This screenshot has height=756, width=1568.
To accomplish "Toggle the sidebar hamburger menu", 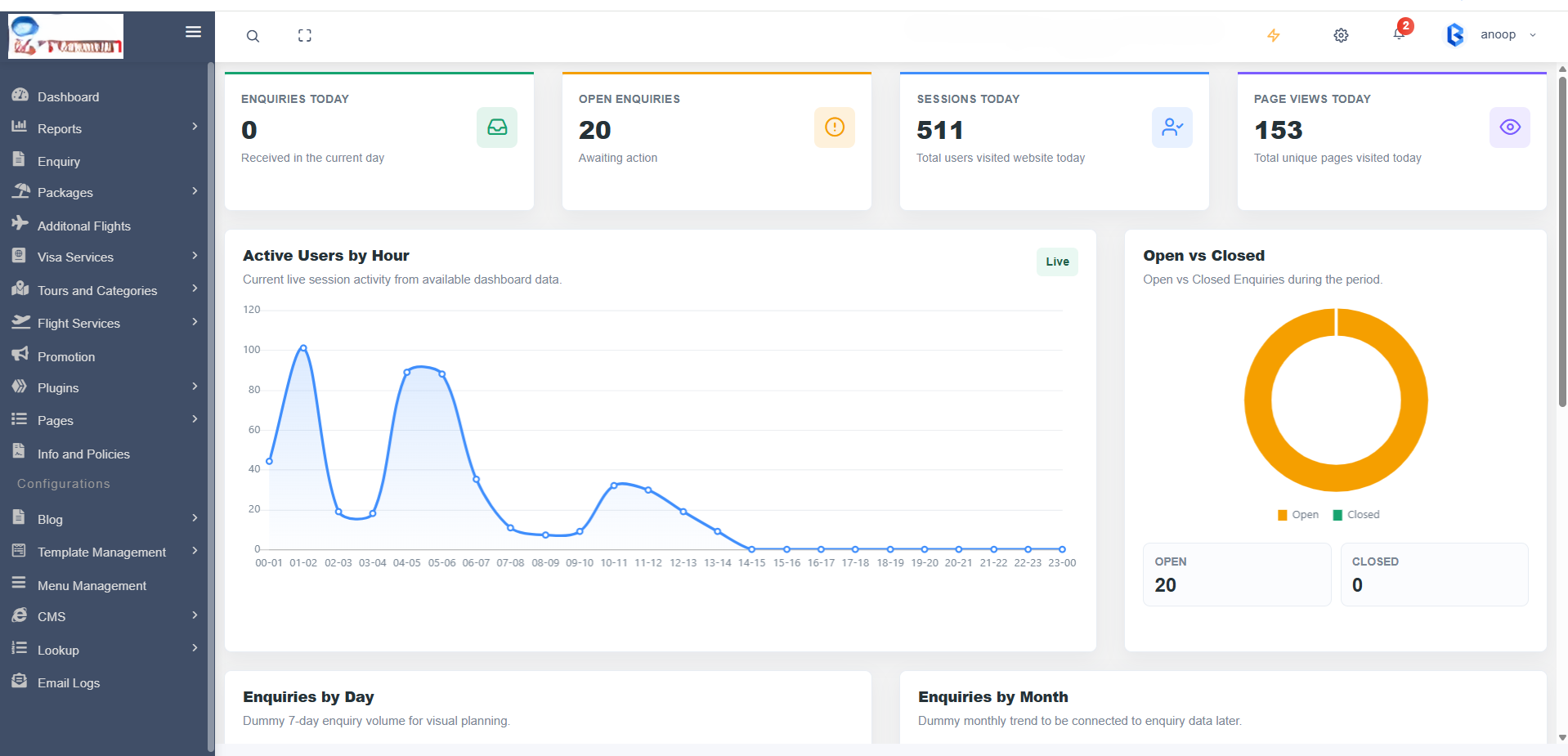I will coord(193,32).
